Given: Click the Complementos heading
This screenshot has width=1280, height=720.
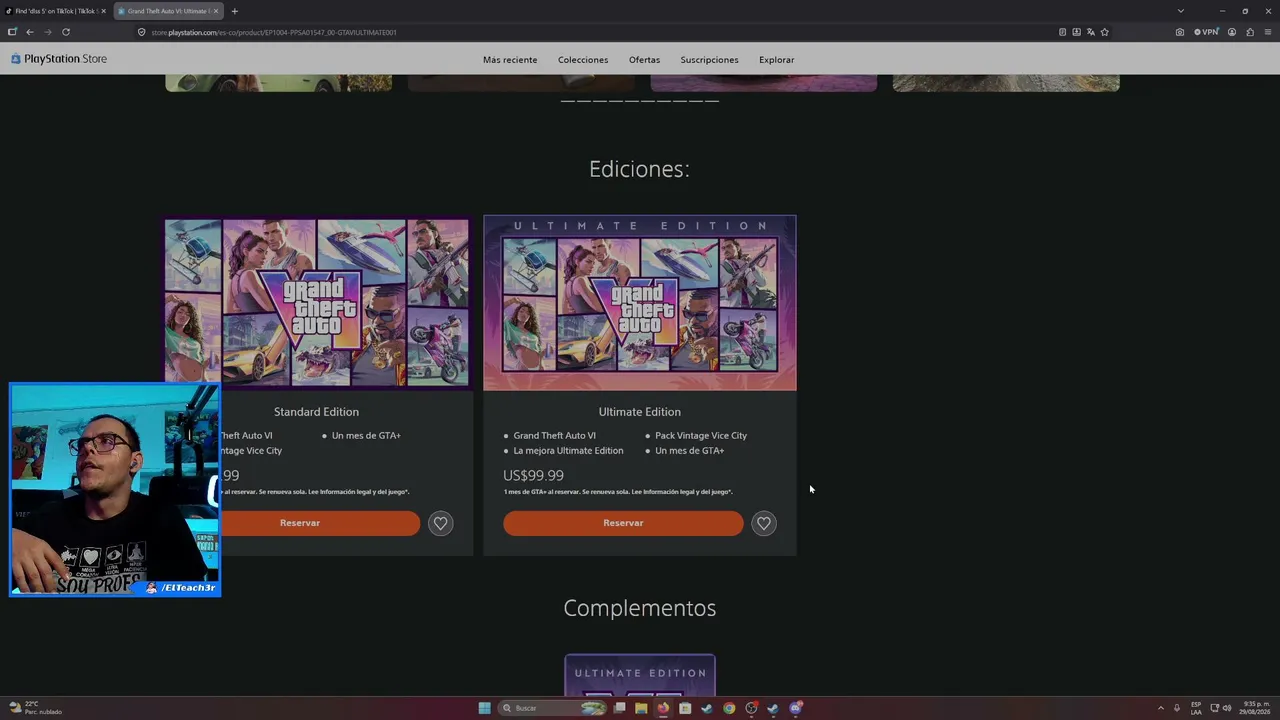Looking at the screenshot, I should [x=640, y=608].
